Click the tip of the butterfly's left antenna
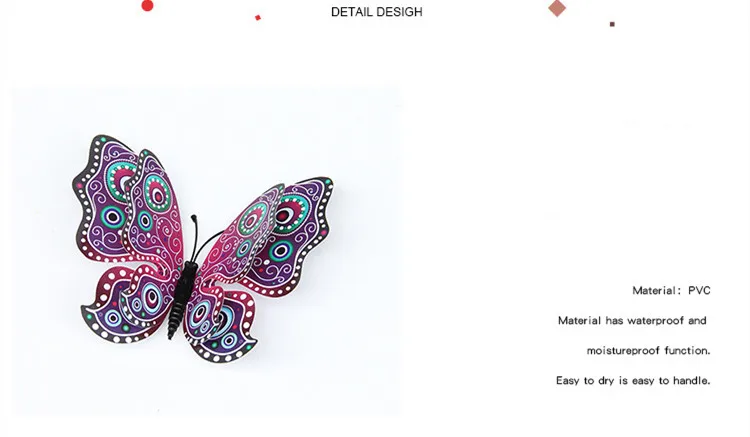The image size is (750, 437). (x=193, y=218)
